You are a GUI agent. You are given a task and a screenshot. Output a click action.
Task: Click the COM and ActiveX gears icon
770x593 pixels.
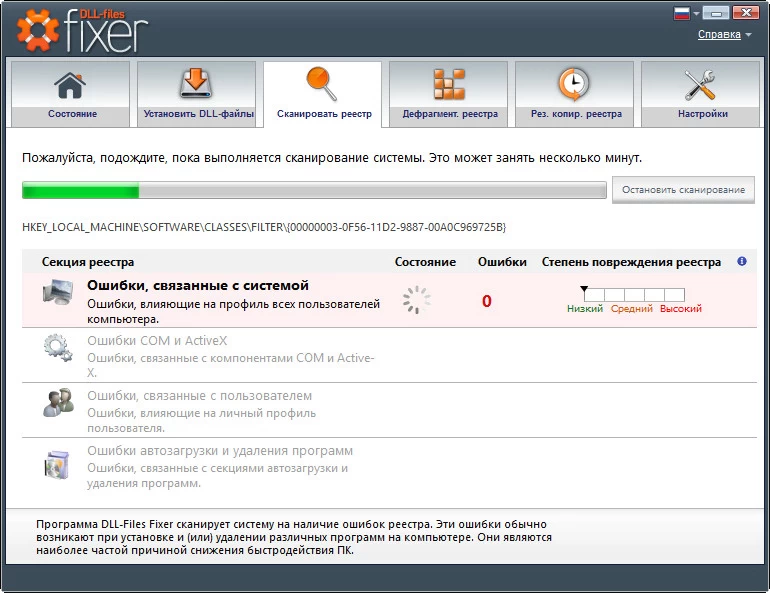pyautogui.click(x=56, y=348)
